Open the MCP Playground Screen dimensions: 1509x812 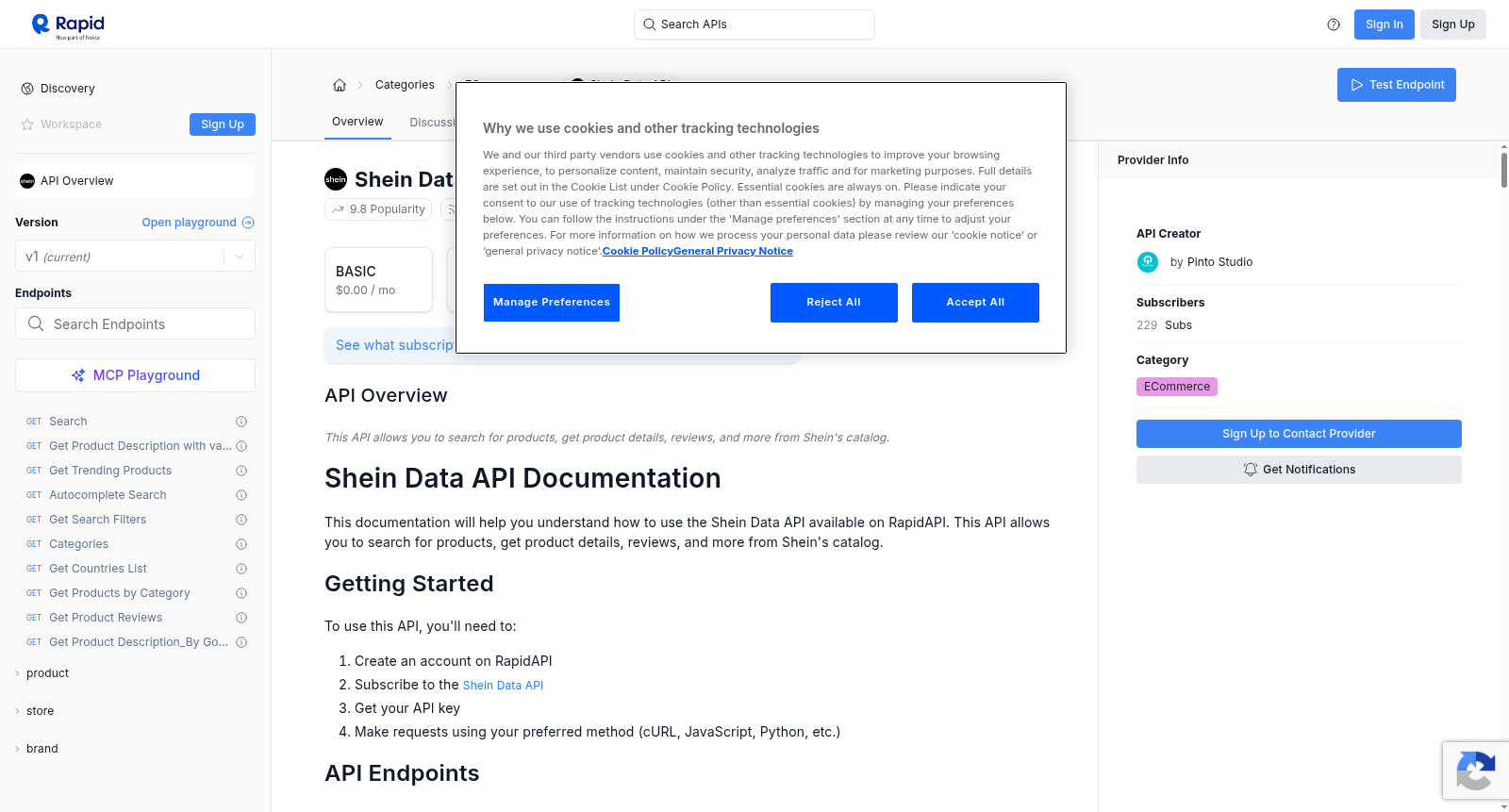click(135, 375)
